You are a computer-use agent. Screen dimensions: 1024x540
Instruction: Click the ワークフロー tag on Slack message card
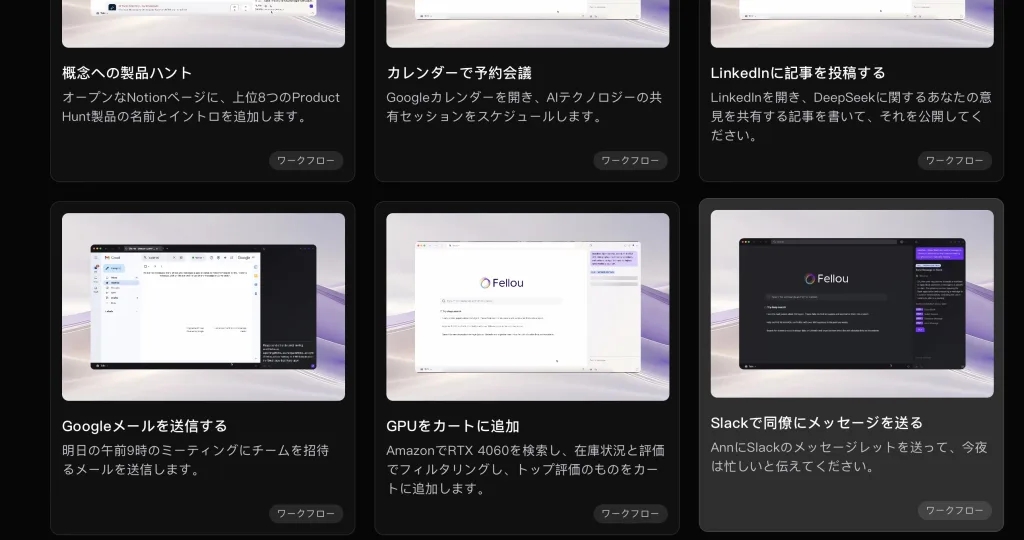955,511
